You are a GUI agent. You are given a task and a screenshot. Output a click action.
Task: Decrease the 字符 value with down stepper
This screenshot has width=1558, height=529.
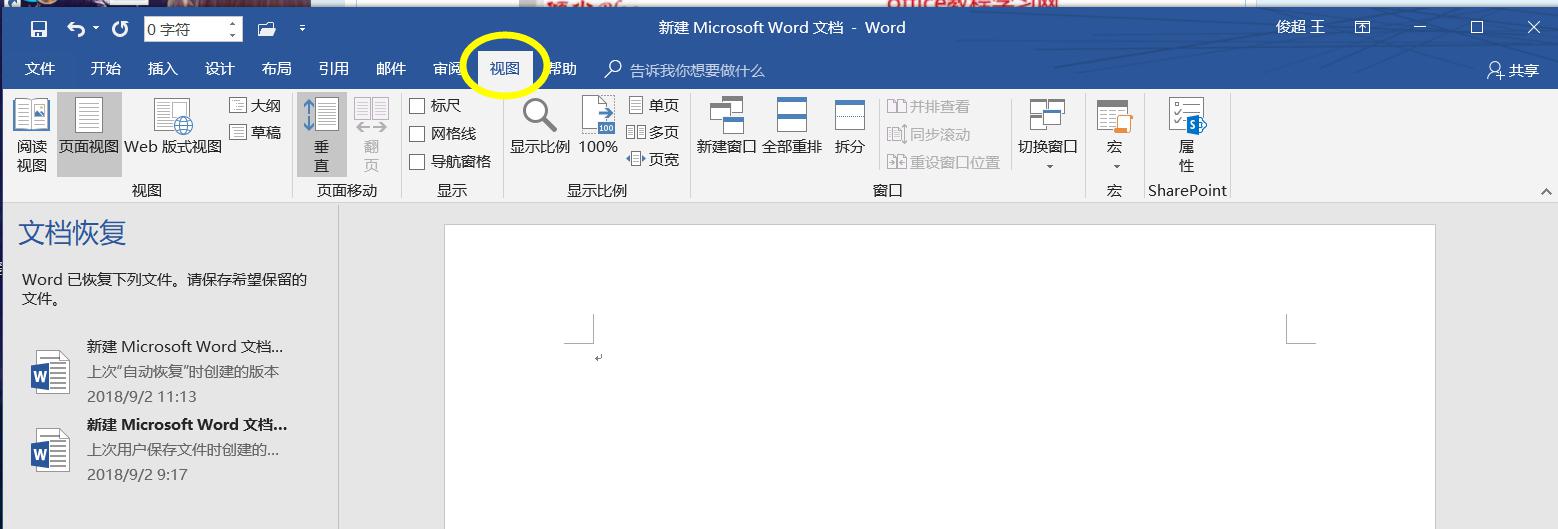tap(233, 35)
